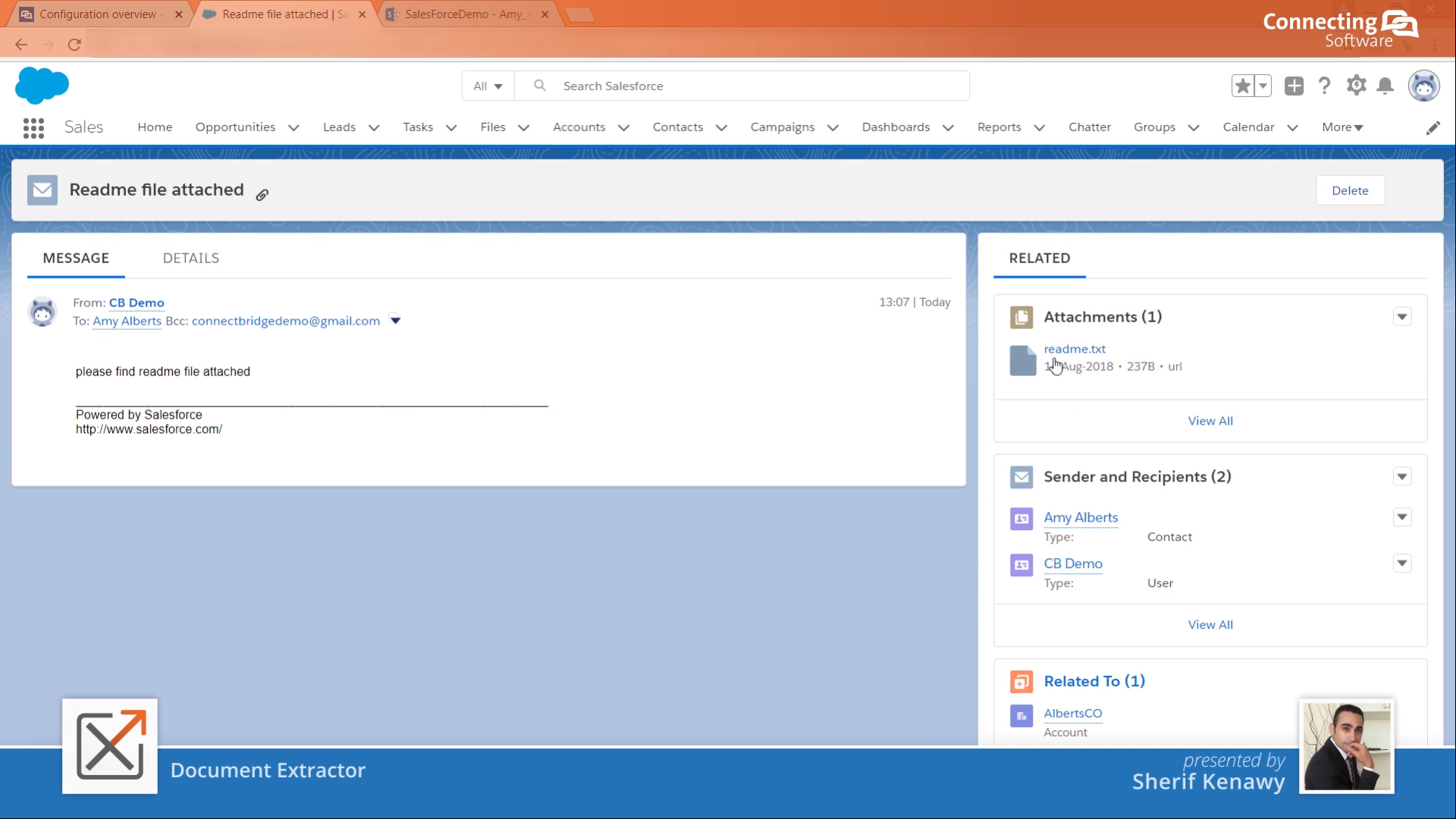
Task: Click the user avatar icon
Action: 1426,86
